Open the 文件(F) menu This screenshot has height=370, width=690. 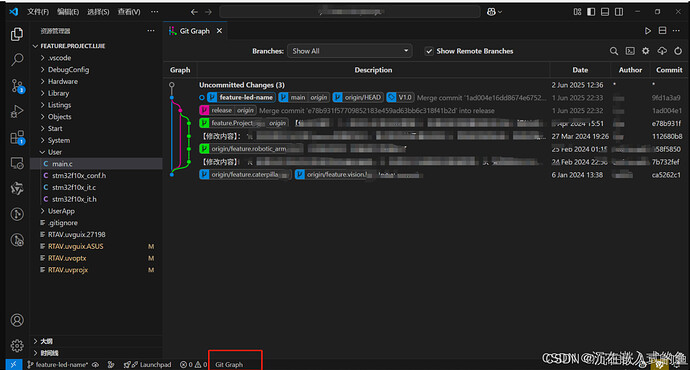(38, 12)
